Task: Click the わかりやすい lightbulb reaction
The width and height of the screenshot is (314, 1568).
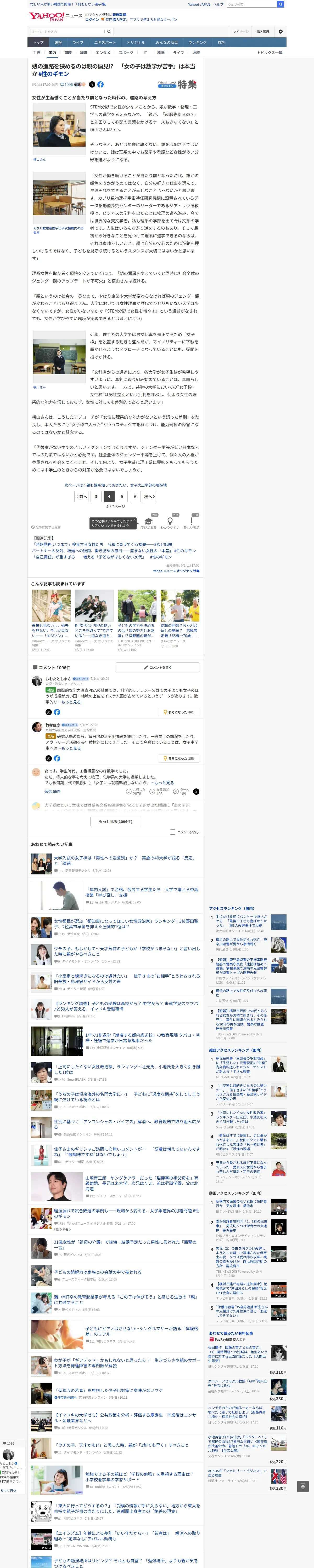Action: (170, 522)
